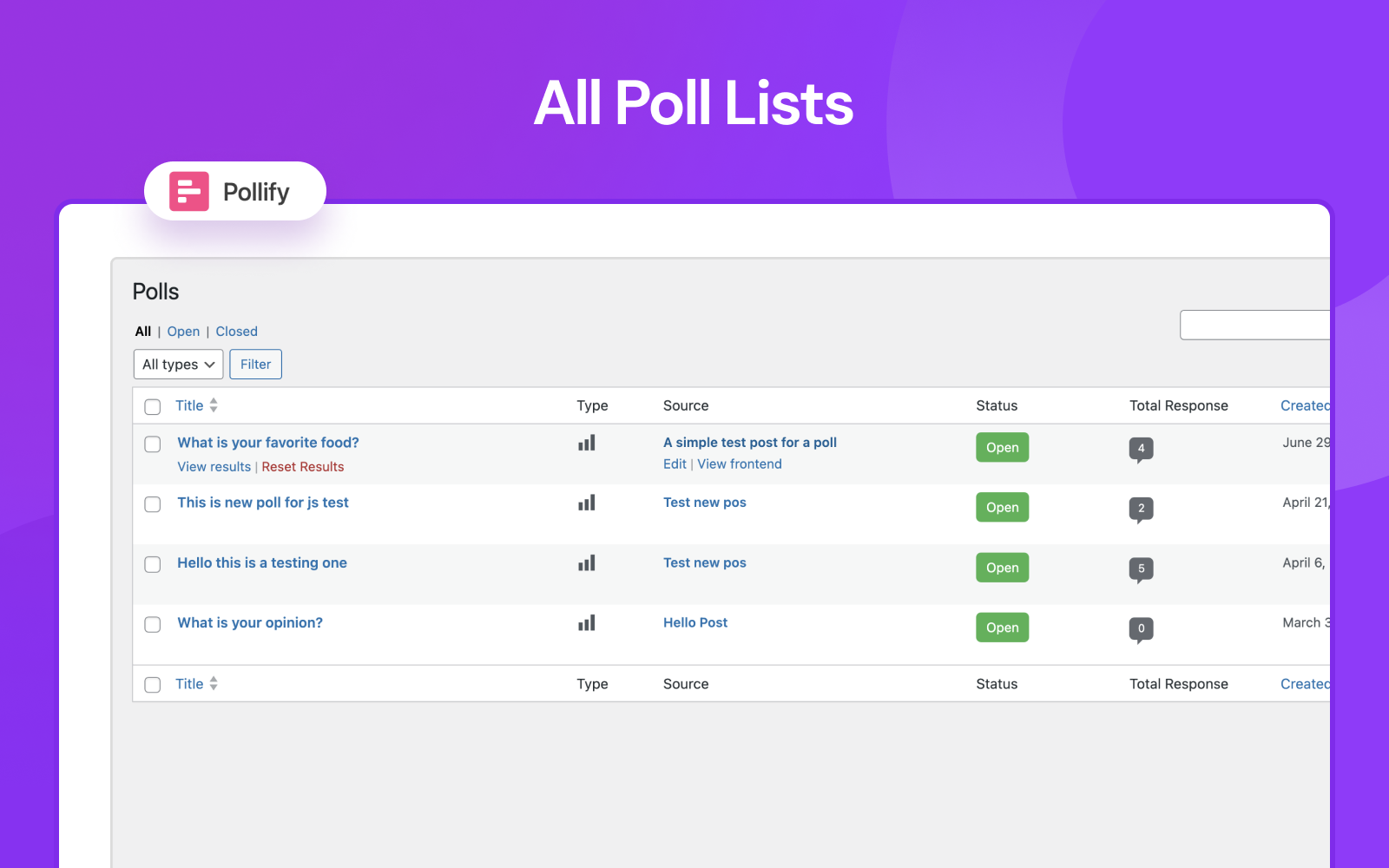Check the box for What is your favorite food?
Image resolution: width=1389 pixels, height=868 pixels.
[153, 444]
